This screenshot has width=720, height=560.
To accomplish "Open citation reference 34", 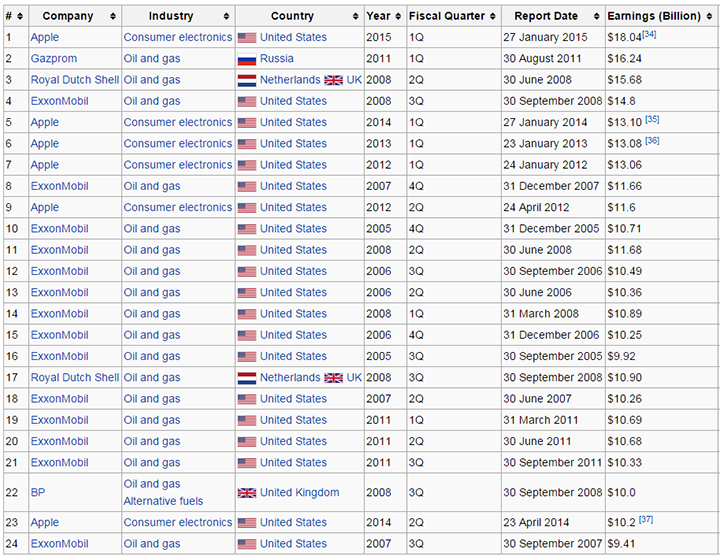I will 649,34.
